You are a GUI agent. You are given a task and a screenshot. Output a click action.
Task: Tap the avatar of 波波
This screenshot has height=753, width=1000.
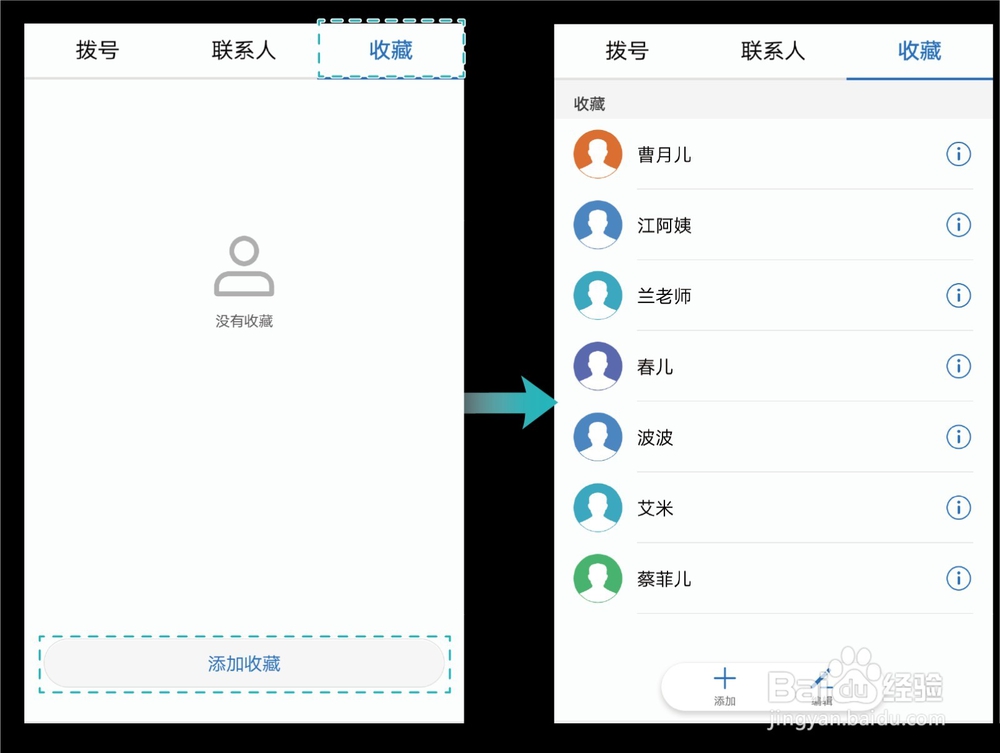point(597,437)
